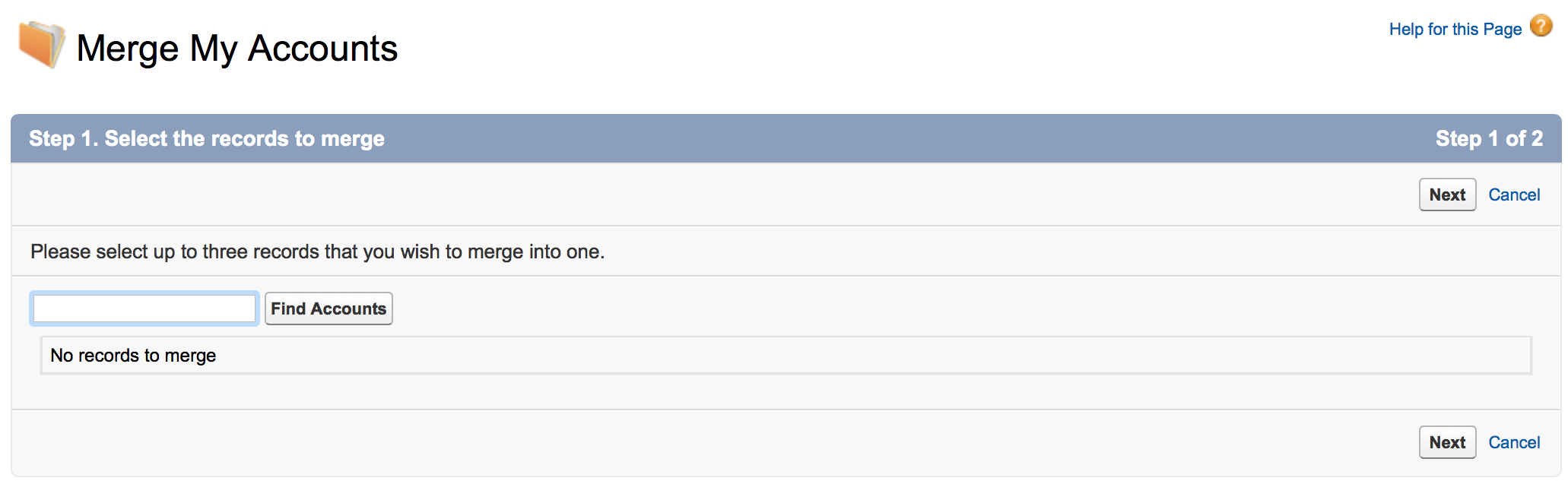This screenshot has width=1568, height=503.
Task: Click the Step 1 of 2 indicator
Action: (1489, 139)
